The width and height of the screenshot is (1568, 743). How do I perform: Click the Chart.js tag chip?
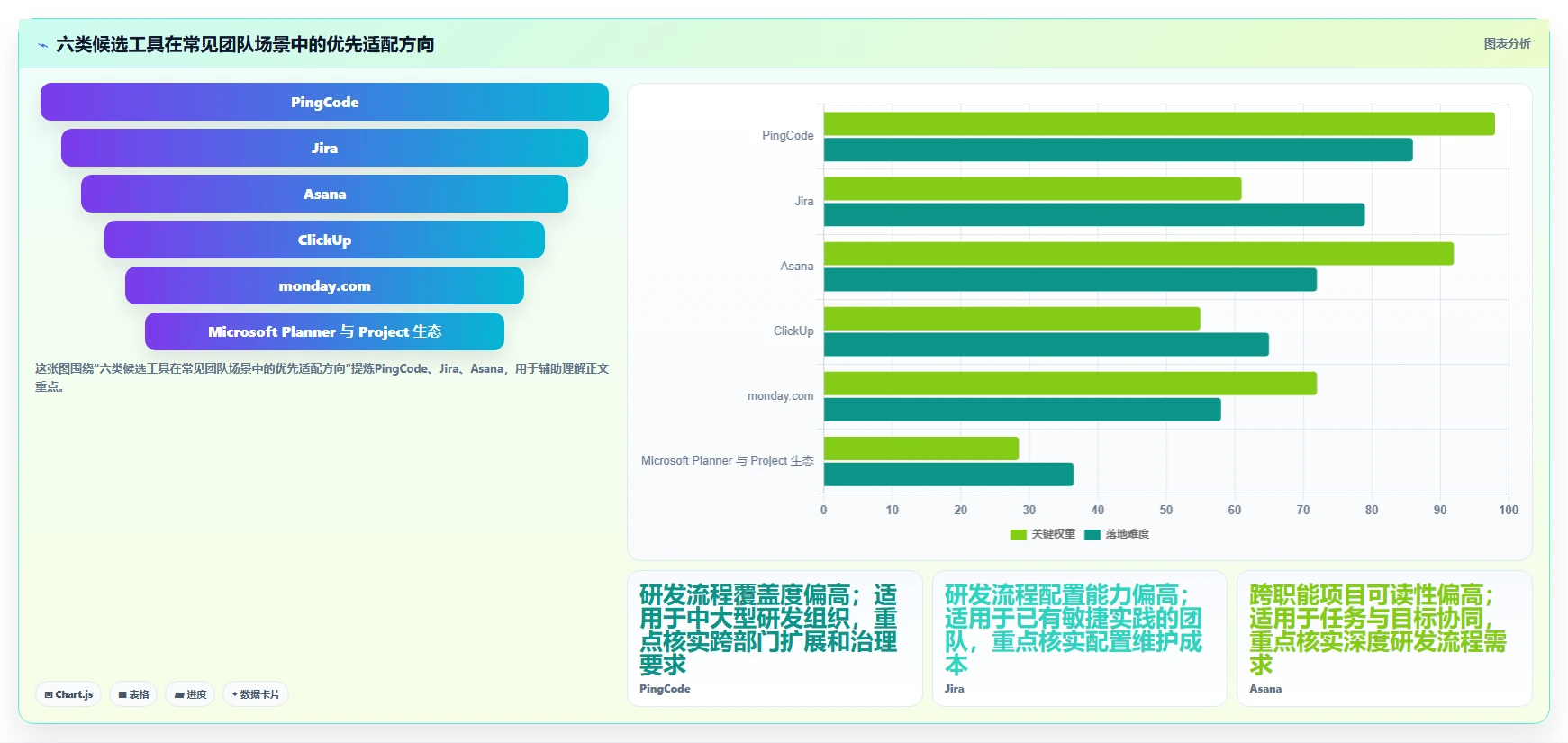coord(68,694)
